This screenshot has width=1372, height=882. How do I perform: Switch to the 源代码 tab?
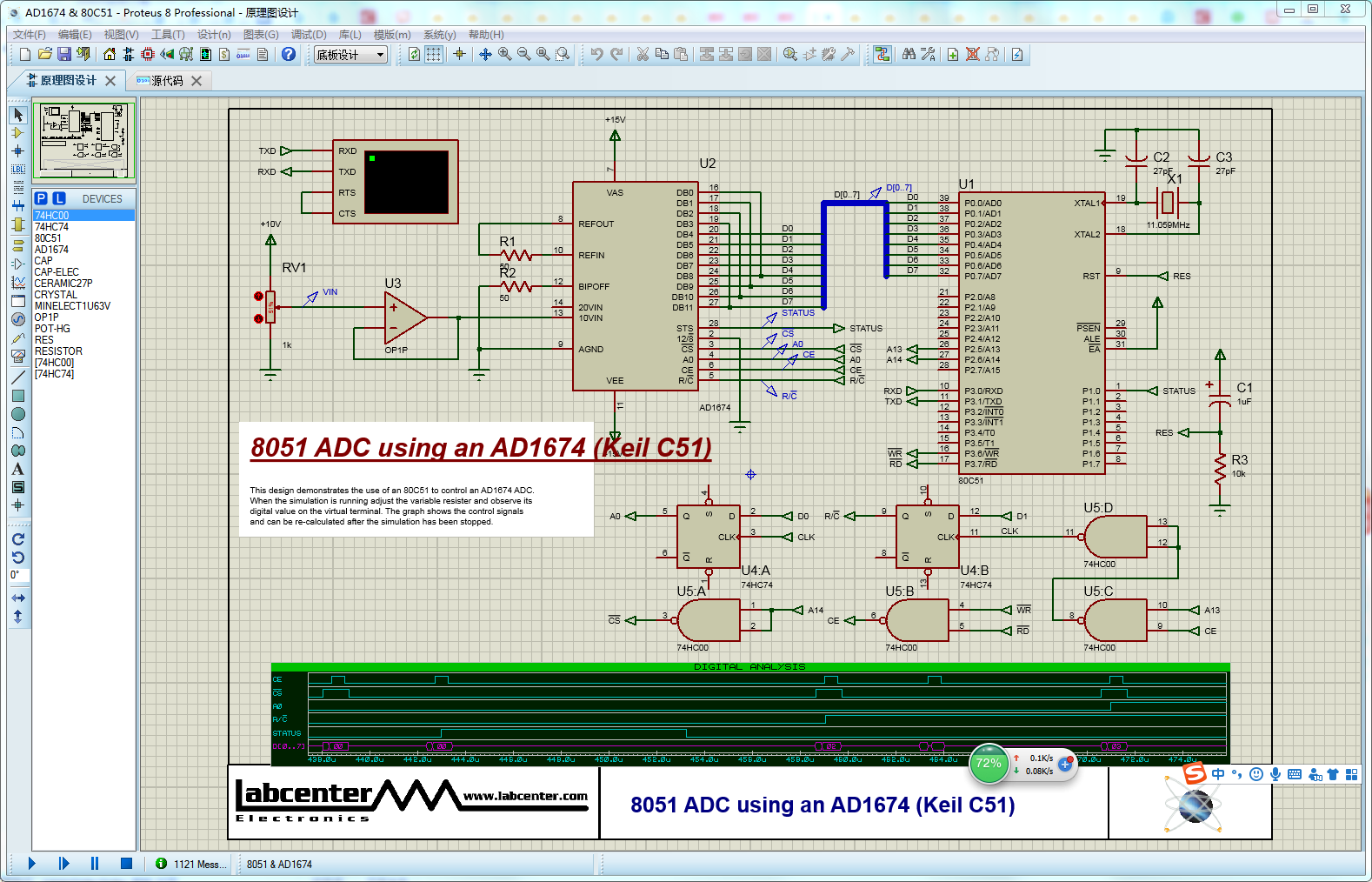[x=168, y=81]
